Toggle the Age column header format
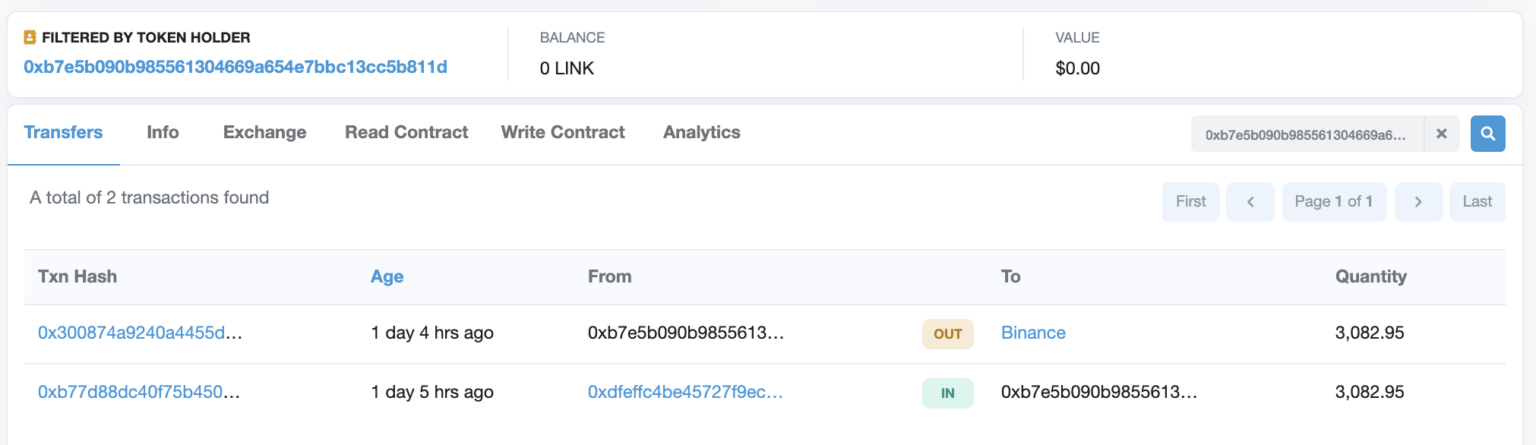 (x=387, y=276)
